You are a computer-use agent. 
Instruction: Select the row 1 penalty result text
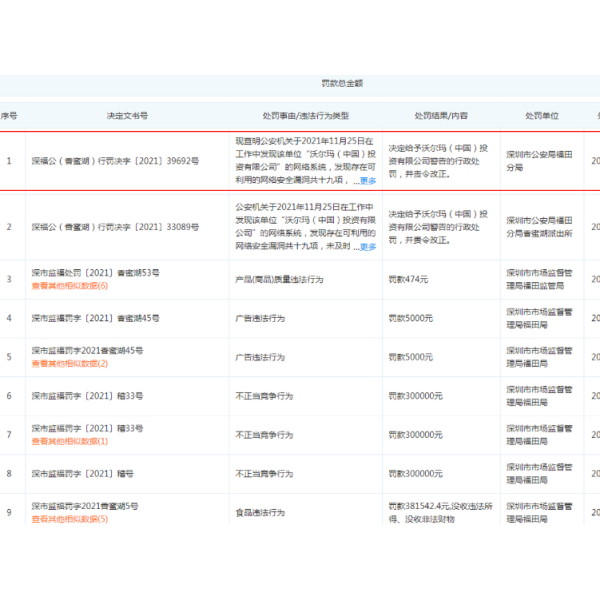(438, 161)
